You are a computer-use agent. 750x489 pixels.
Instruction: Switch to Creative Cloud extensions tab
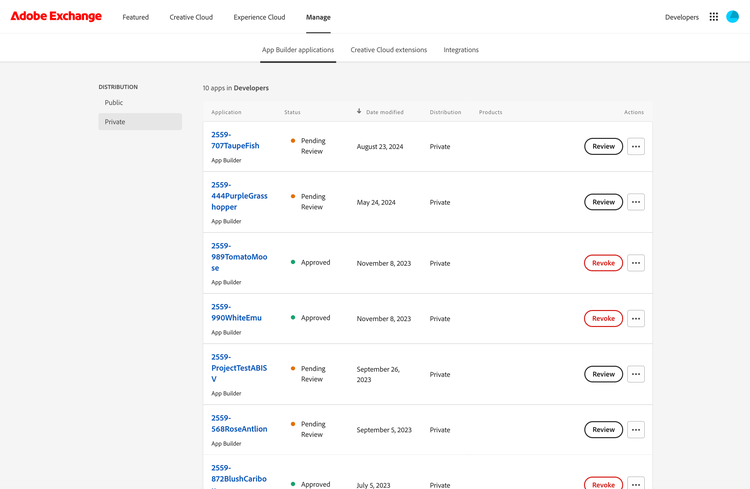(389, 50)
